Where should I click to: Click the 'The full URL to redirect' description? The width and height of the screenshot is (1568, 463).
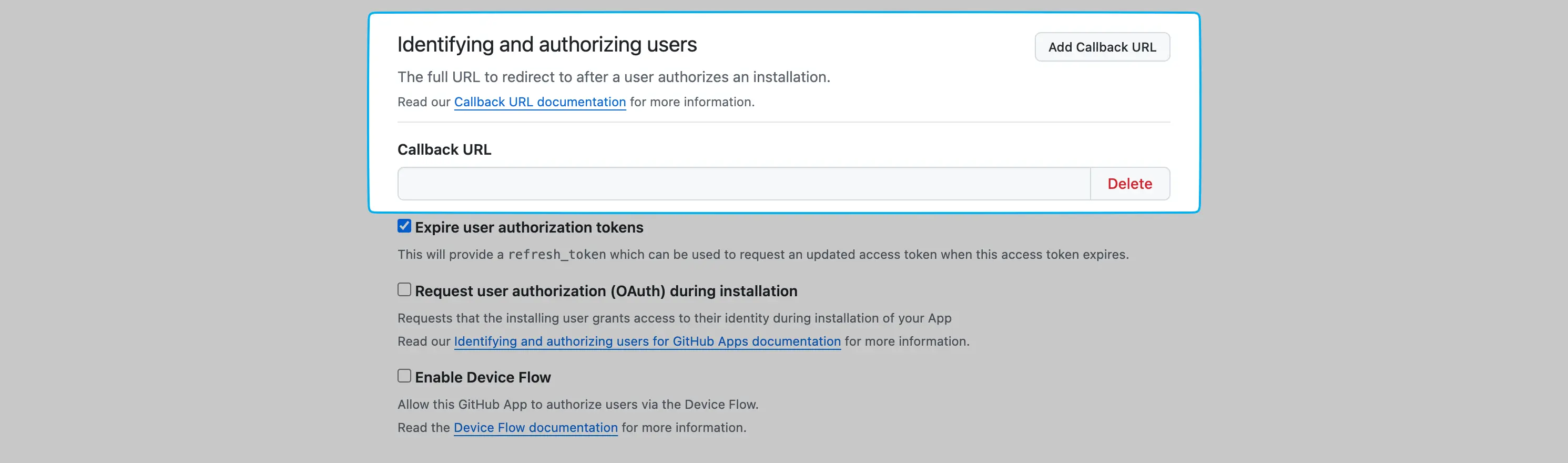(x=613, y=77)
